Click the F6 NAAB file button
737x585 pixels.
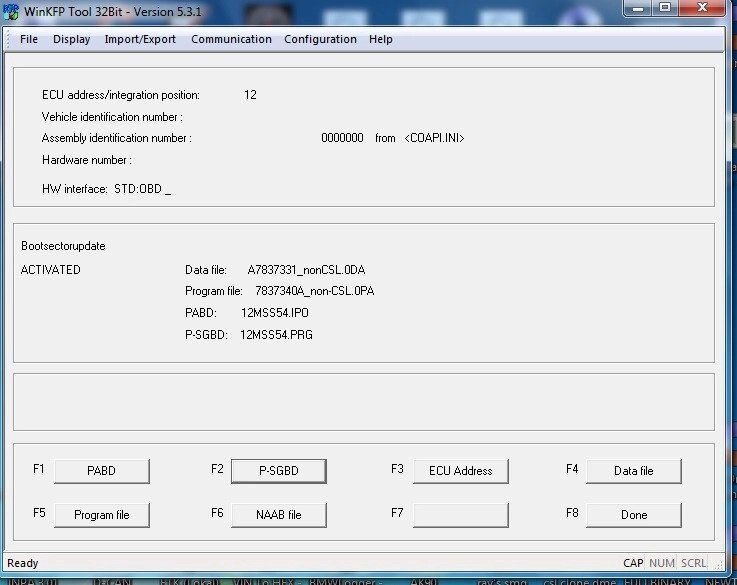click(x=279, y=515)
